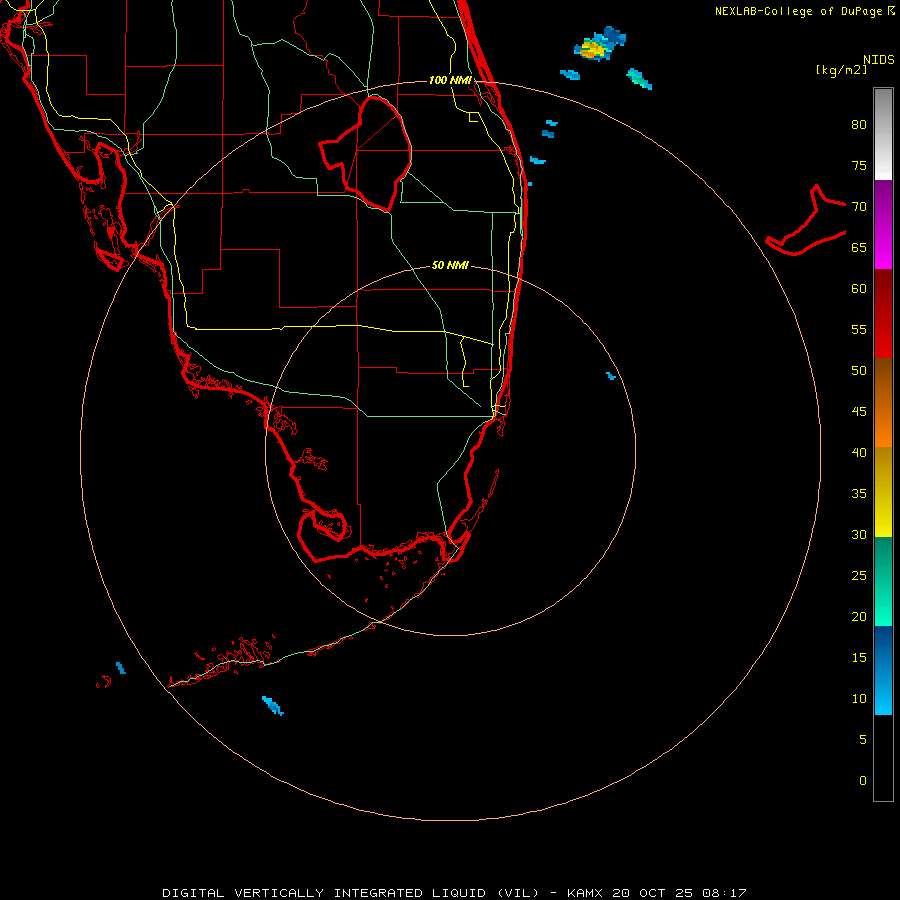Pick the brown-orange segment of the color bar

pyautogui.click(x=883, y=403)
